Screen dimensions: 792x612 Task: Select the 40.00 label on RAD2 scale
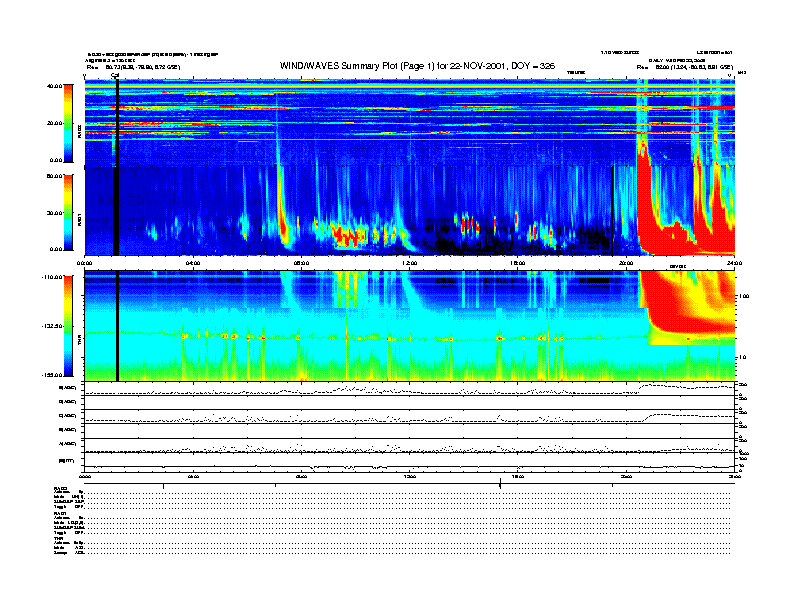click(54, 86)
